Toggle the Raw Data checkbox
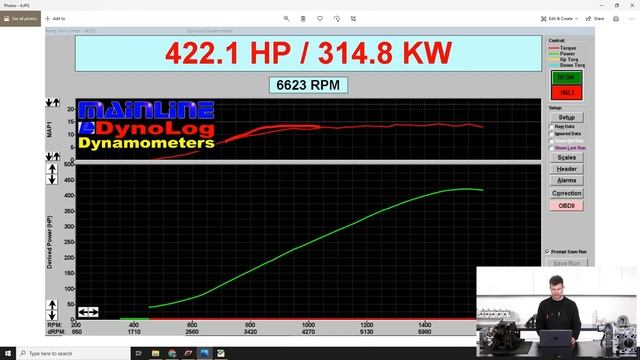This screenshot has height=360, width=640. 551,127
